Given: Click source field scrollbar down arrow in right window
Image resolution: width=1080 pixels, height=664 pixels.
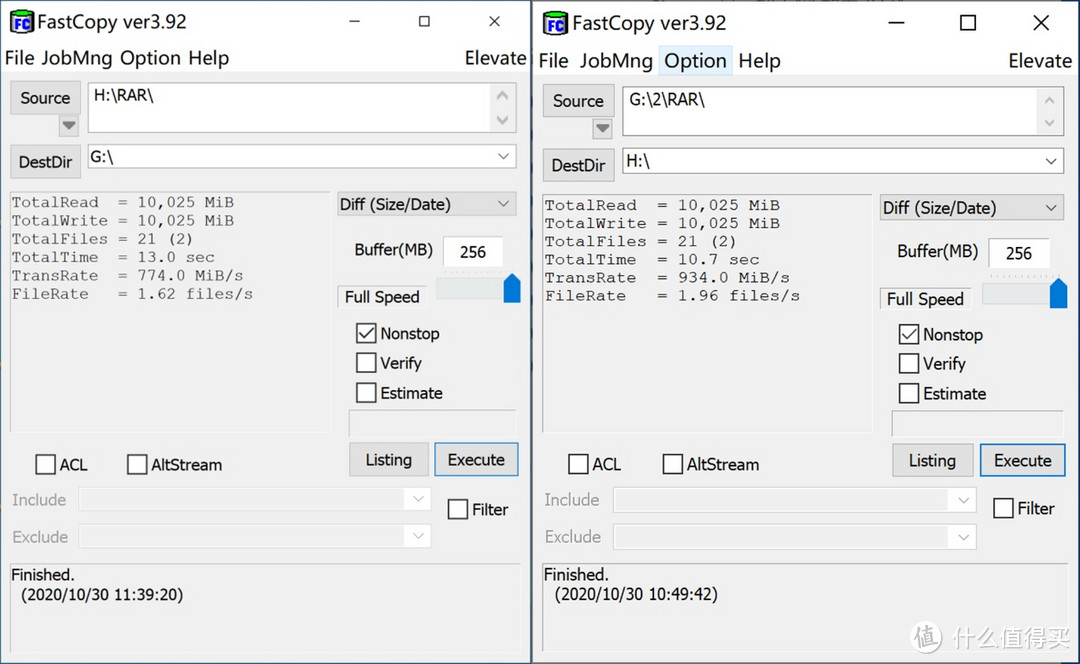Looking at the screenshot, I should click(1049, 123).
